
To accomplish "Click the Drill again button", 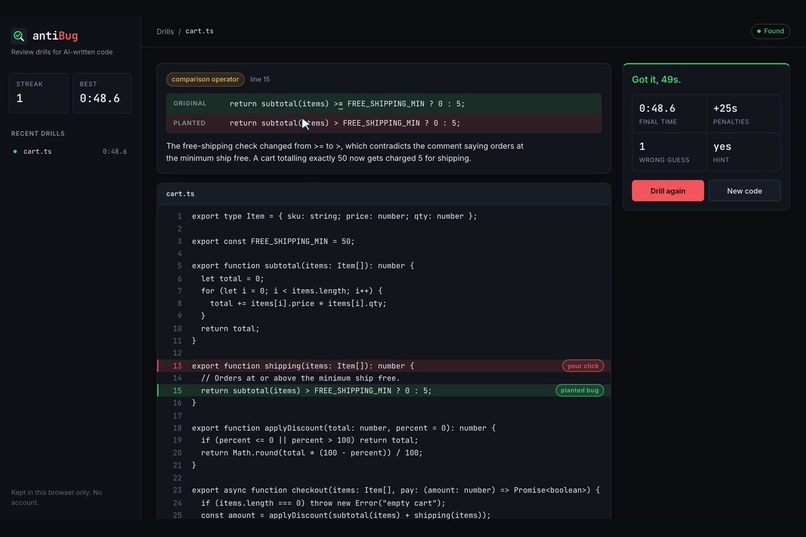I will point(667,191).
